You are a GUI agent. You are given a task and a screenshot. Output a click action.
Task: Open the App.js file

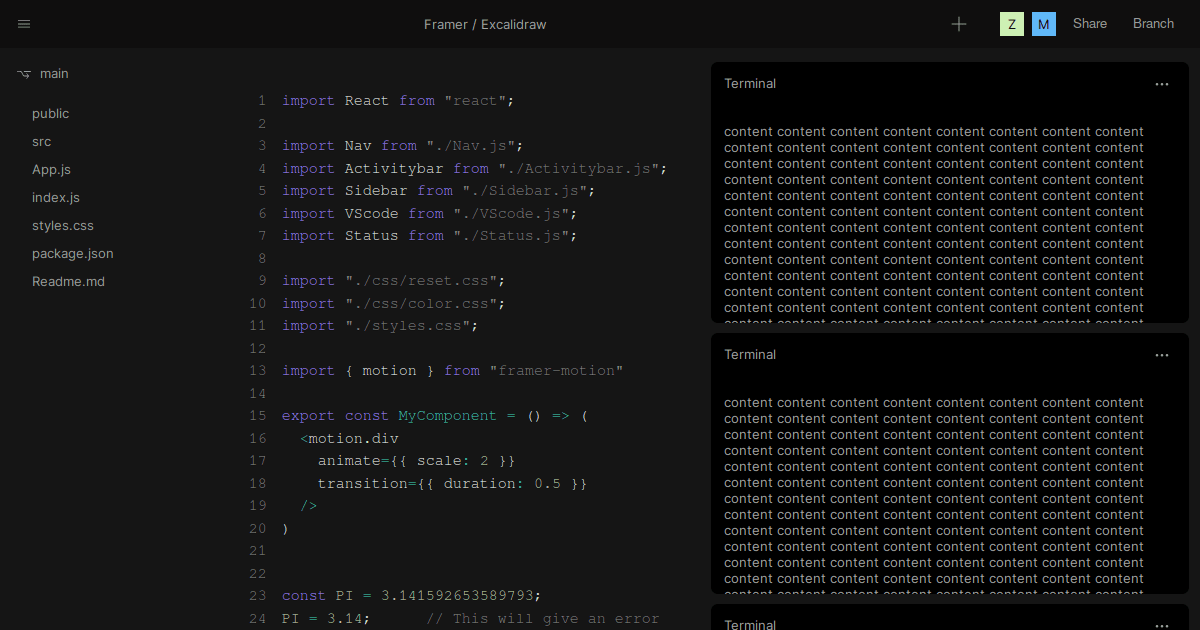pos(52,169)
